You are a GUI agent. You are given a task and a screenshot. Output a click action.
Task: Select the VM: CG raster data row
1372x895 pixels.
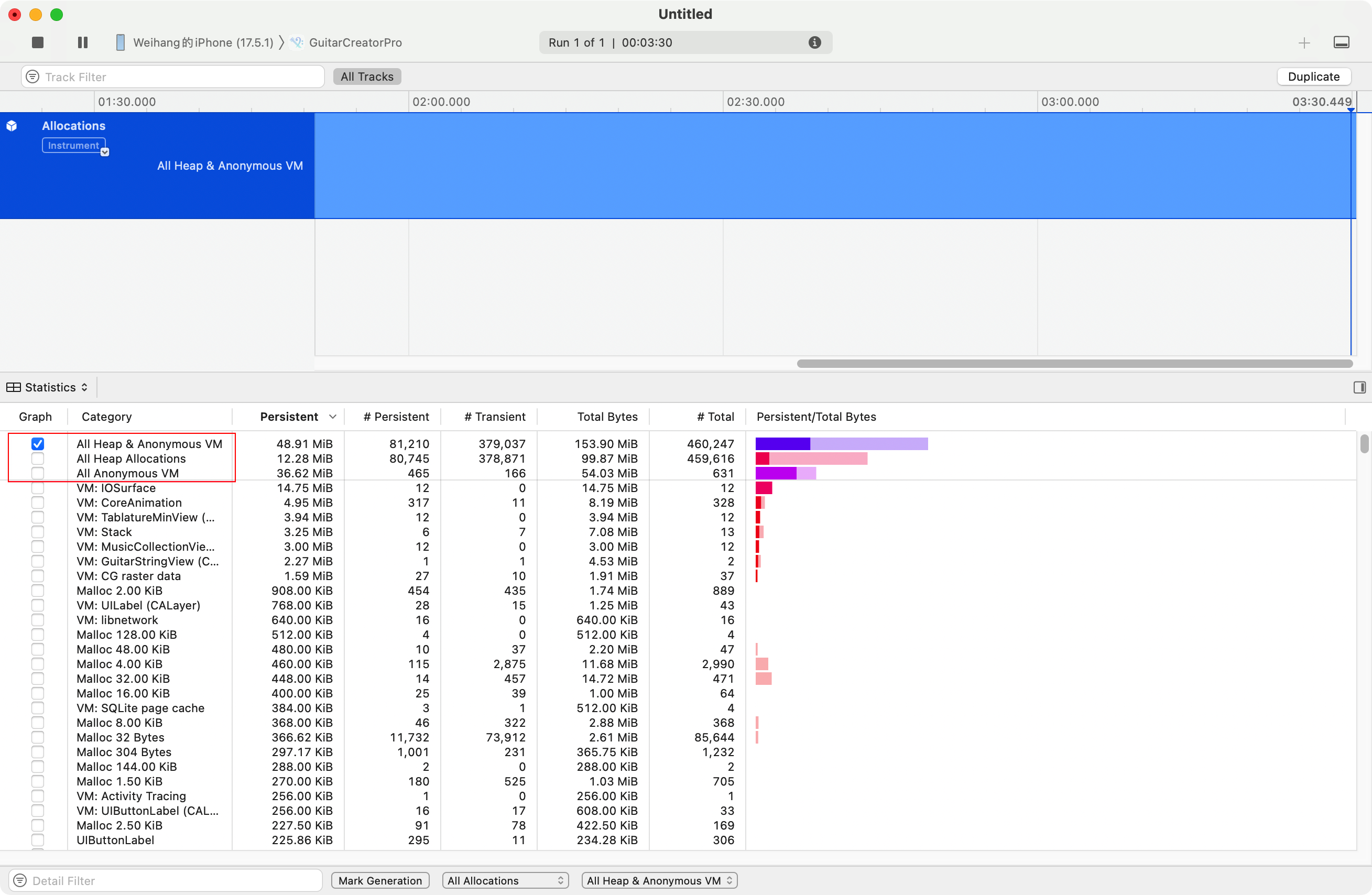pos(678,576)
